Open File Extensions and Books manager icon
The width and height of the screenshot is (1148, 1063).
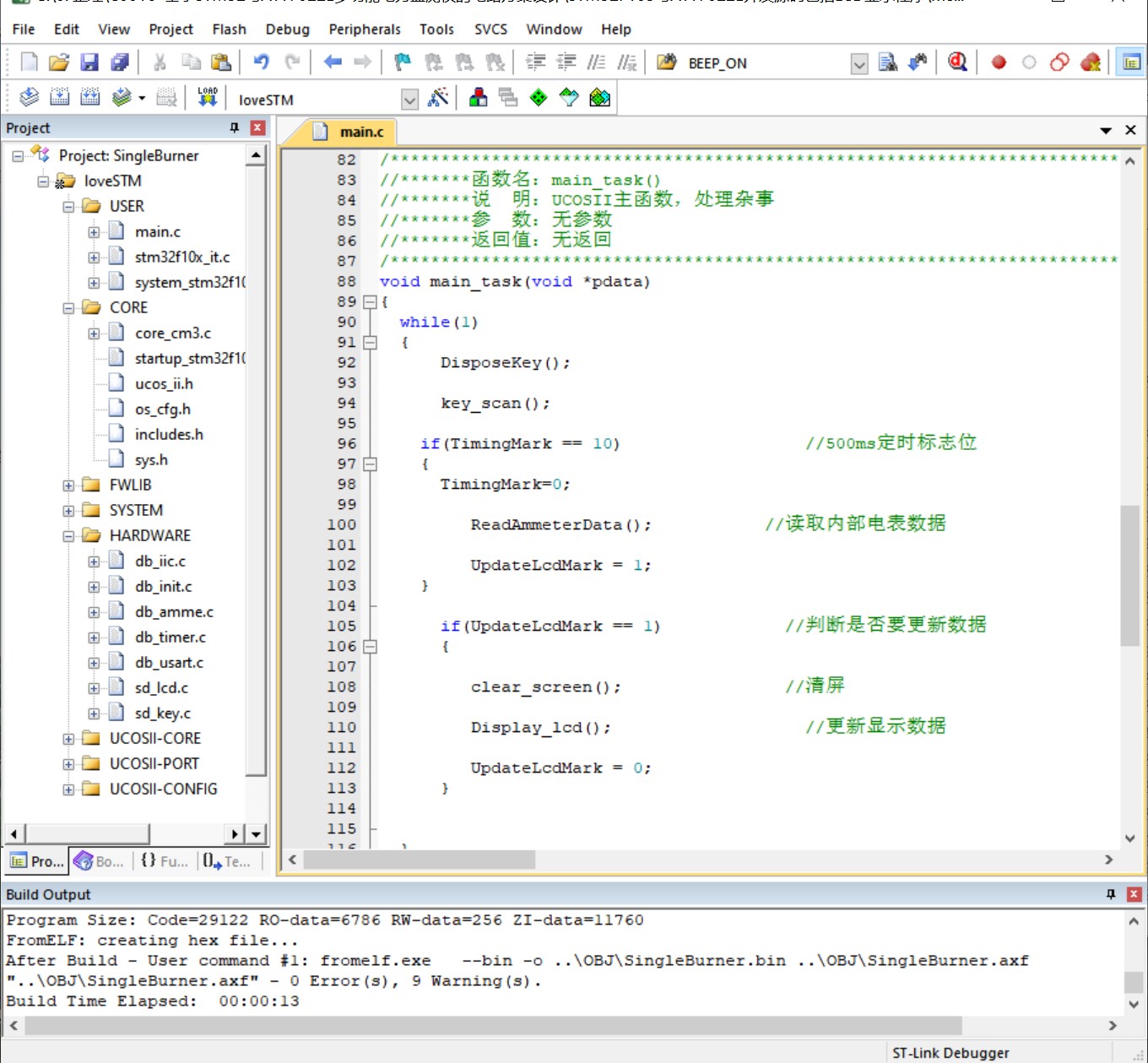coord(478,98)
